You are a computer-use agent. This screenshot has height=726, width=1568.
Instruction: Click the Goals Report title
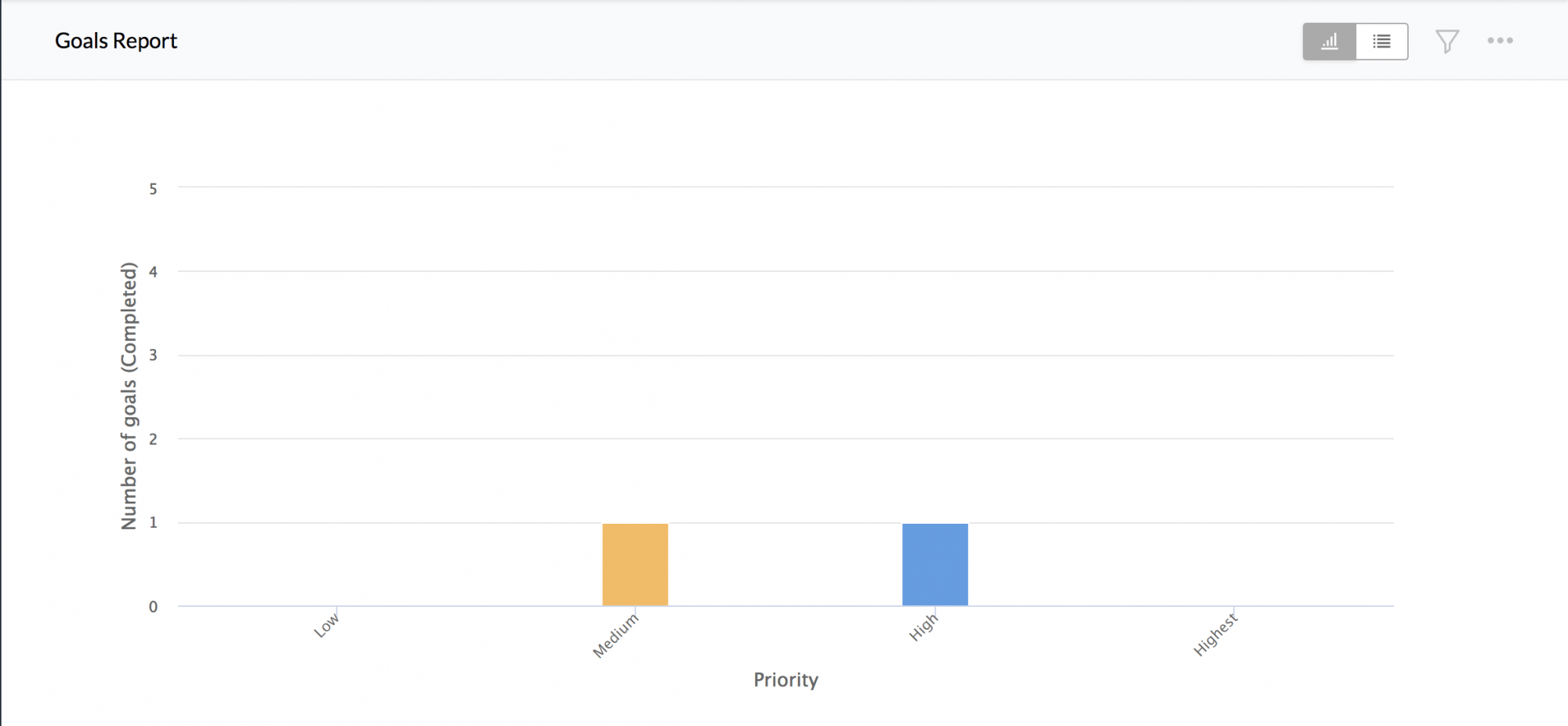pos(116,41)
